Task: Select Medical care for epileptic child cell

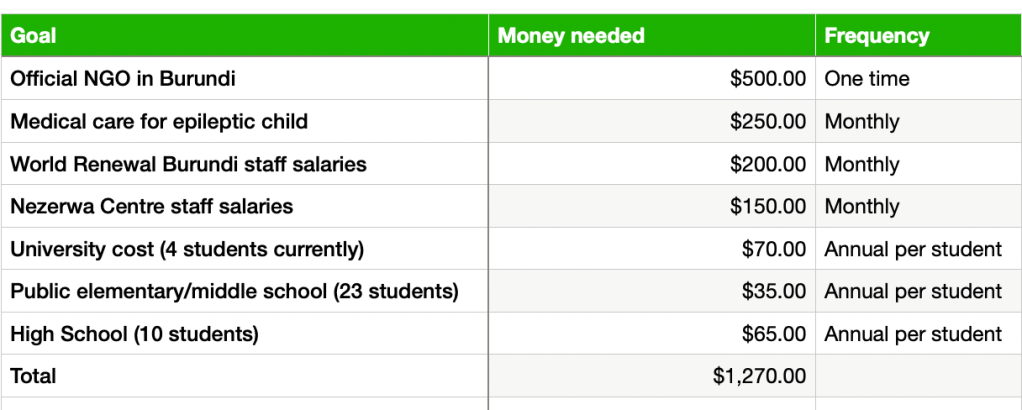Action: tap(159, 121)
